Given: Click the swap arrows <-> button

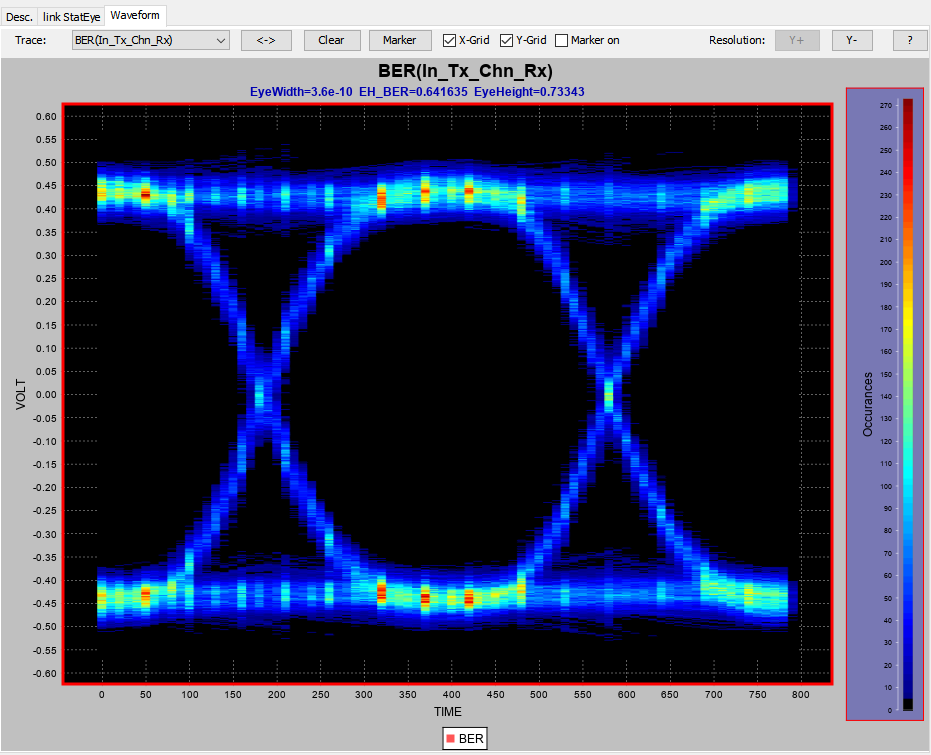Looking at the screenshot, I should [x=266, y=40].
